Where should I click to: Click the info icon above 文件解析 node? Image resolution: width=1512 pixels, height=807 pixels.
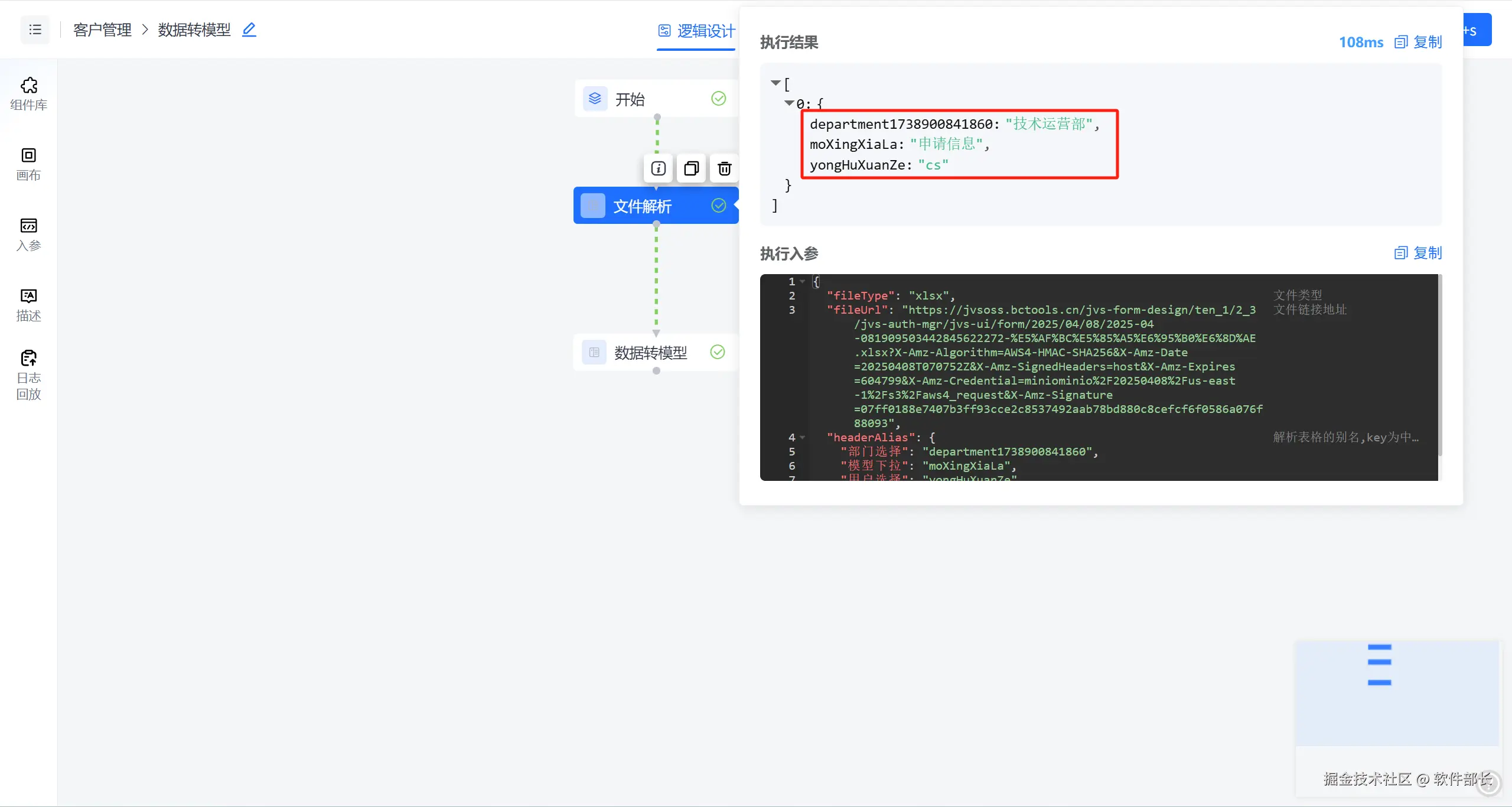[x=659, y=169]
